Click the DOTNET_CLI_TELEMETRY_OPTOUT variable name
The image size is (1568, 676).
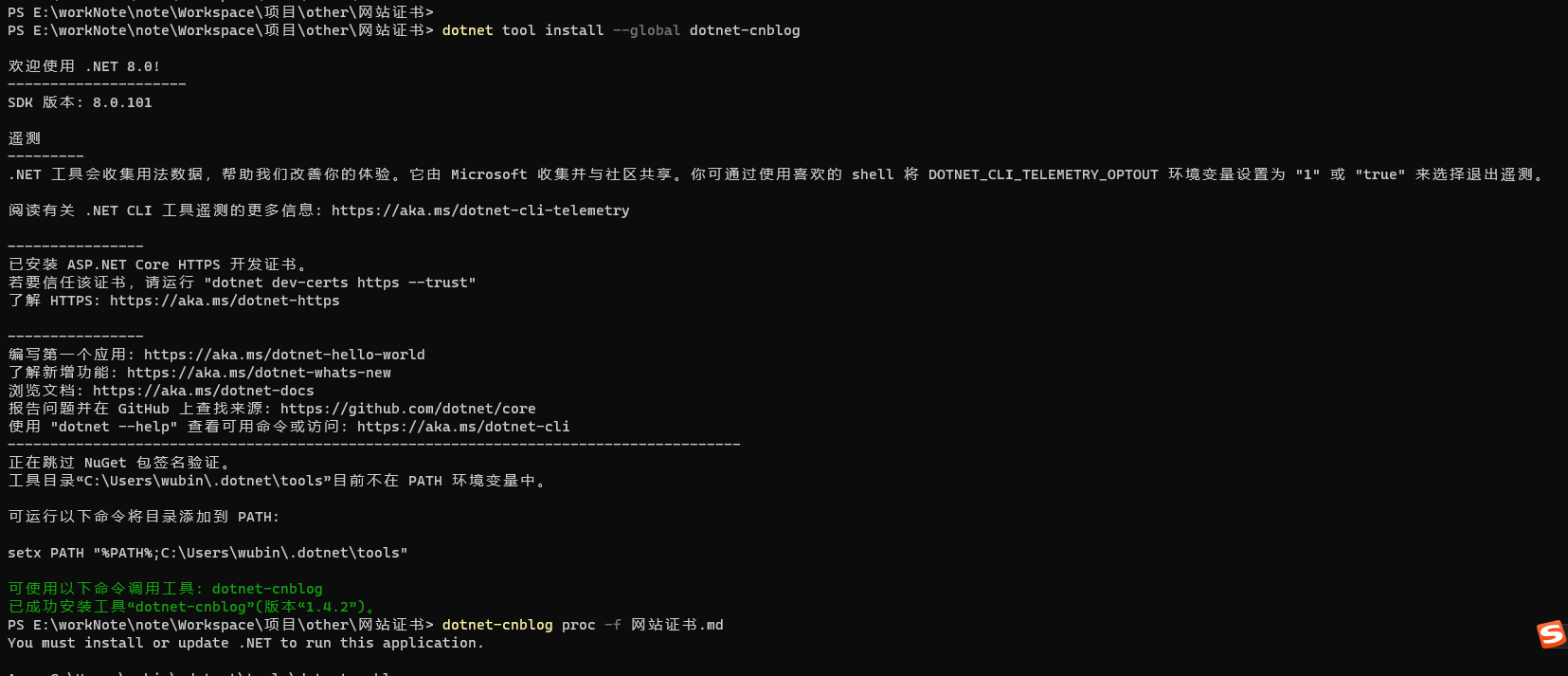[x=1043, y=174]
